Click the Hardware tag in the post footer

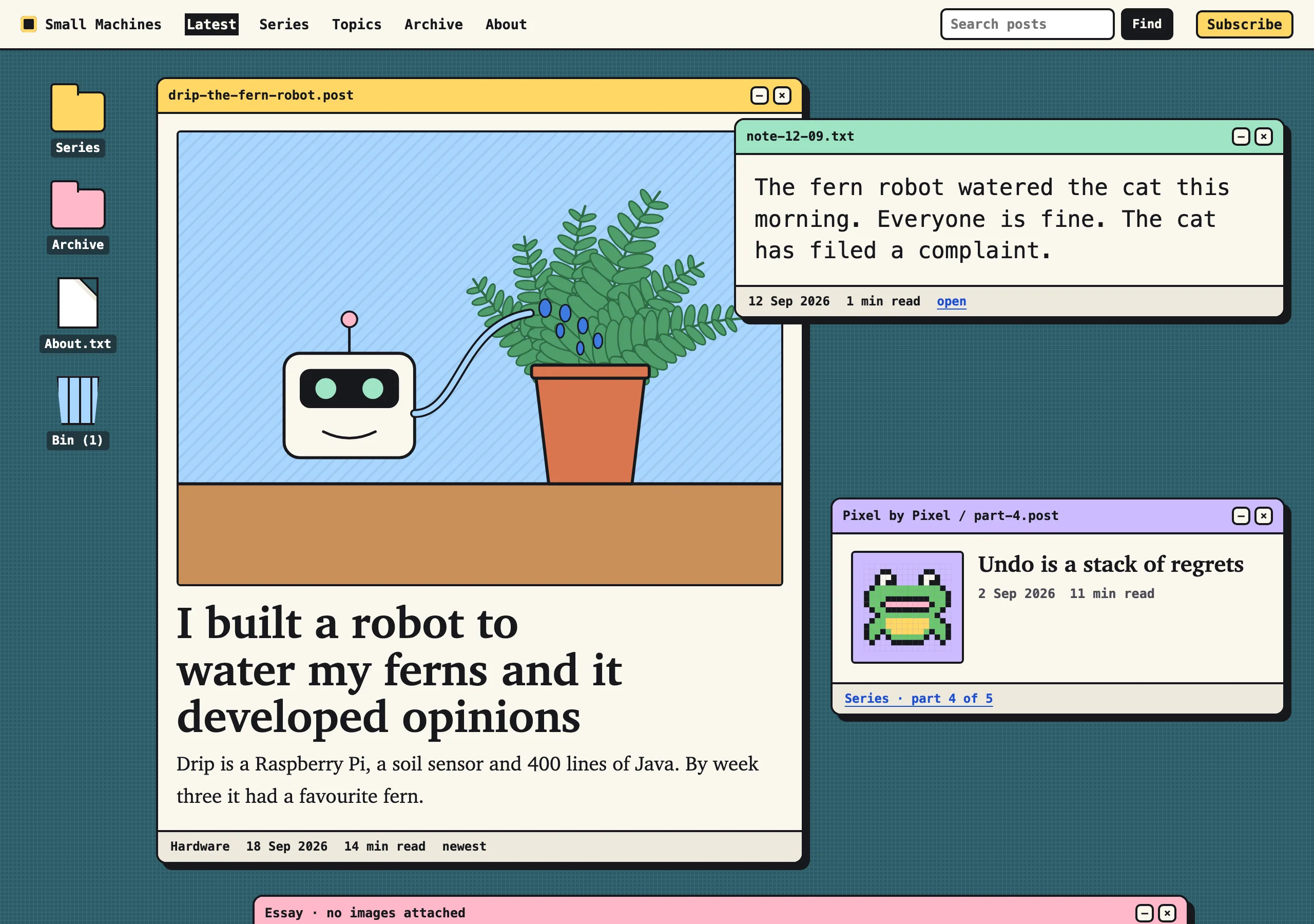[200, 846]
